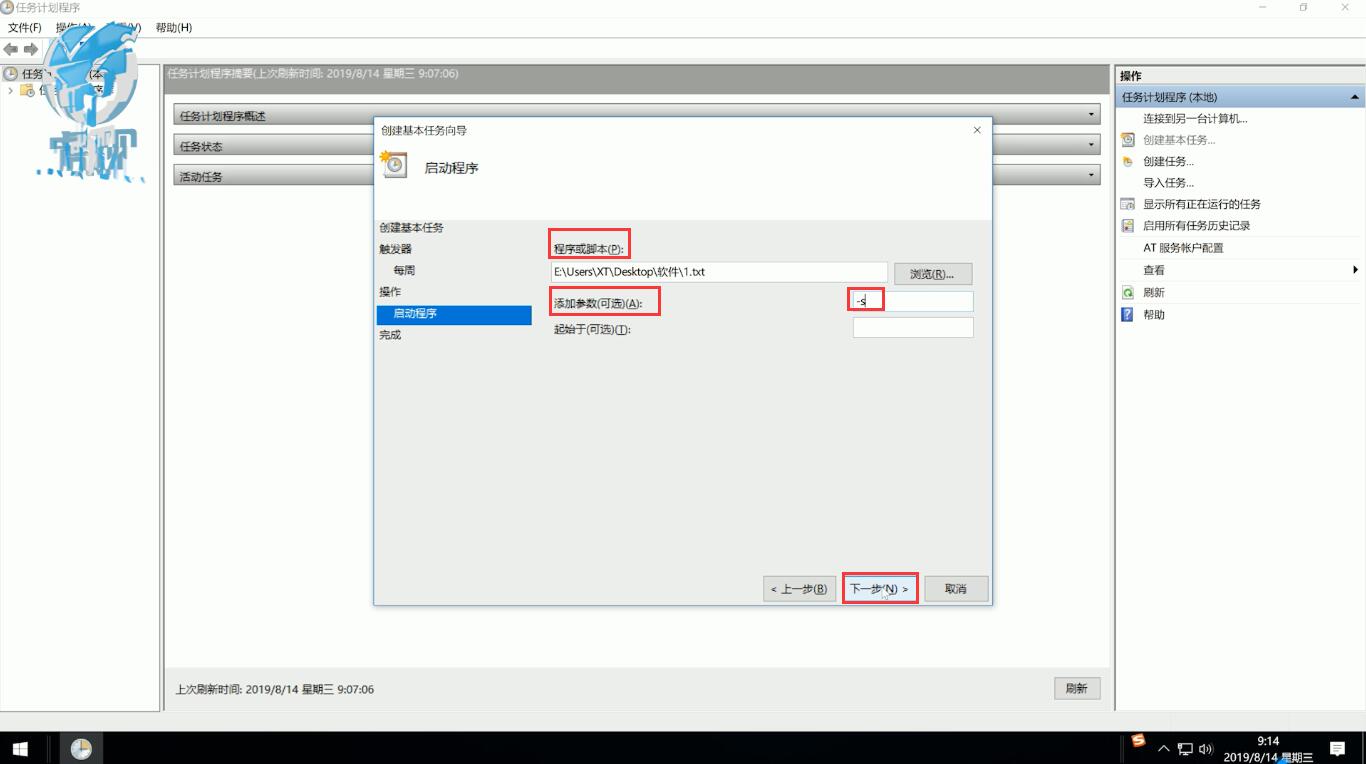1366x764 pixels.
Task: Click 帮助 in the Actions pane
Action: tap(1154, 315)
